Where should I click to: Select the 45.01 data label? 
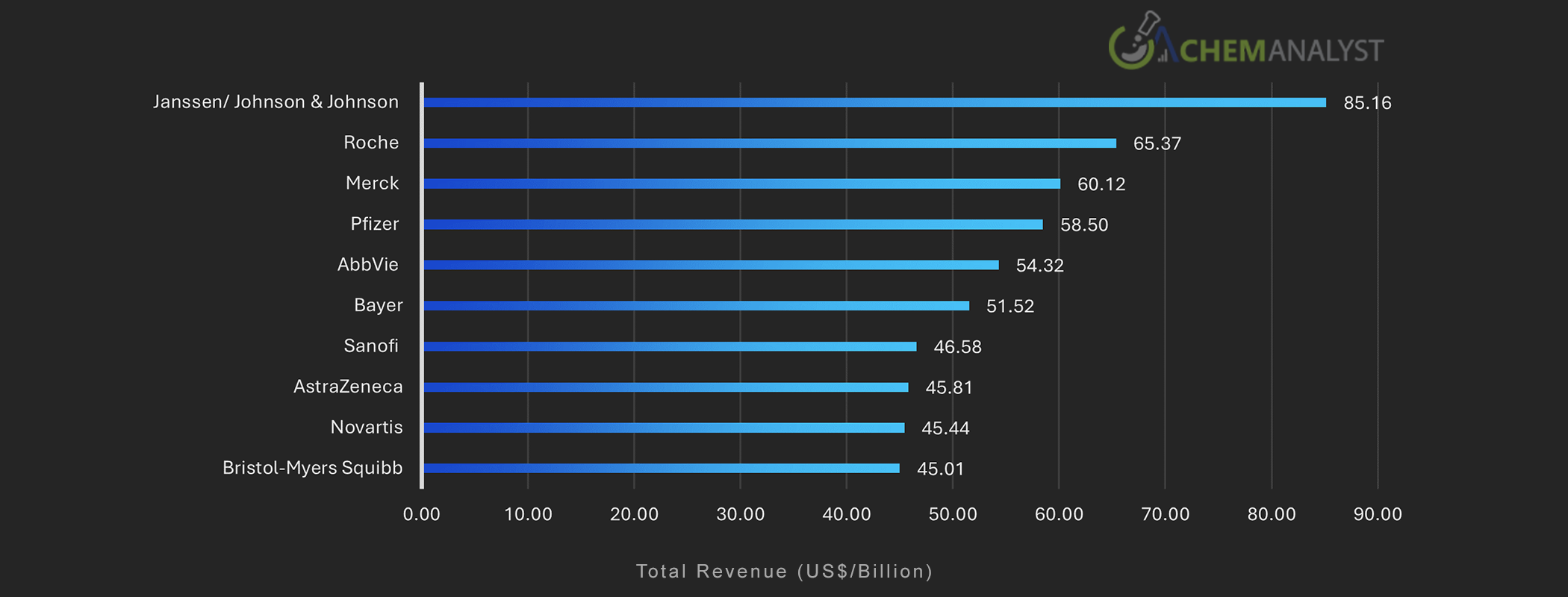[940, 469]
